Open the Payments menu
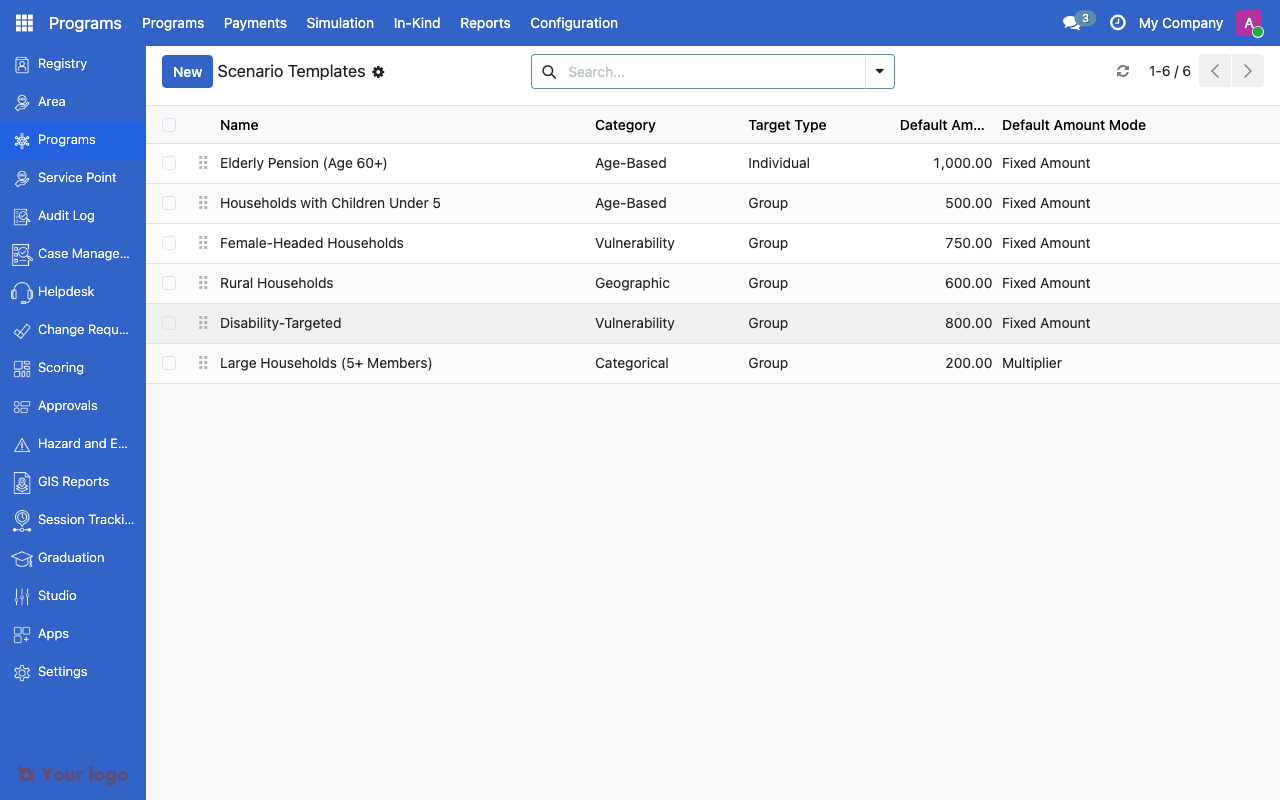Image resolution: width=1280 pixels, height=800 pixels. pyautogui.click(x=255, y=23)
